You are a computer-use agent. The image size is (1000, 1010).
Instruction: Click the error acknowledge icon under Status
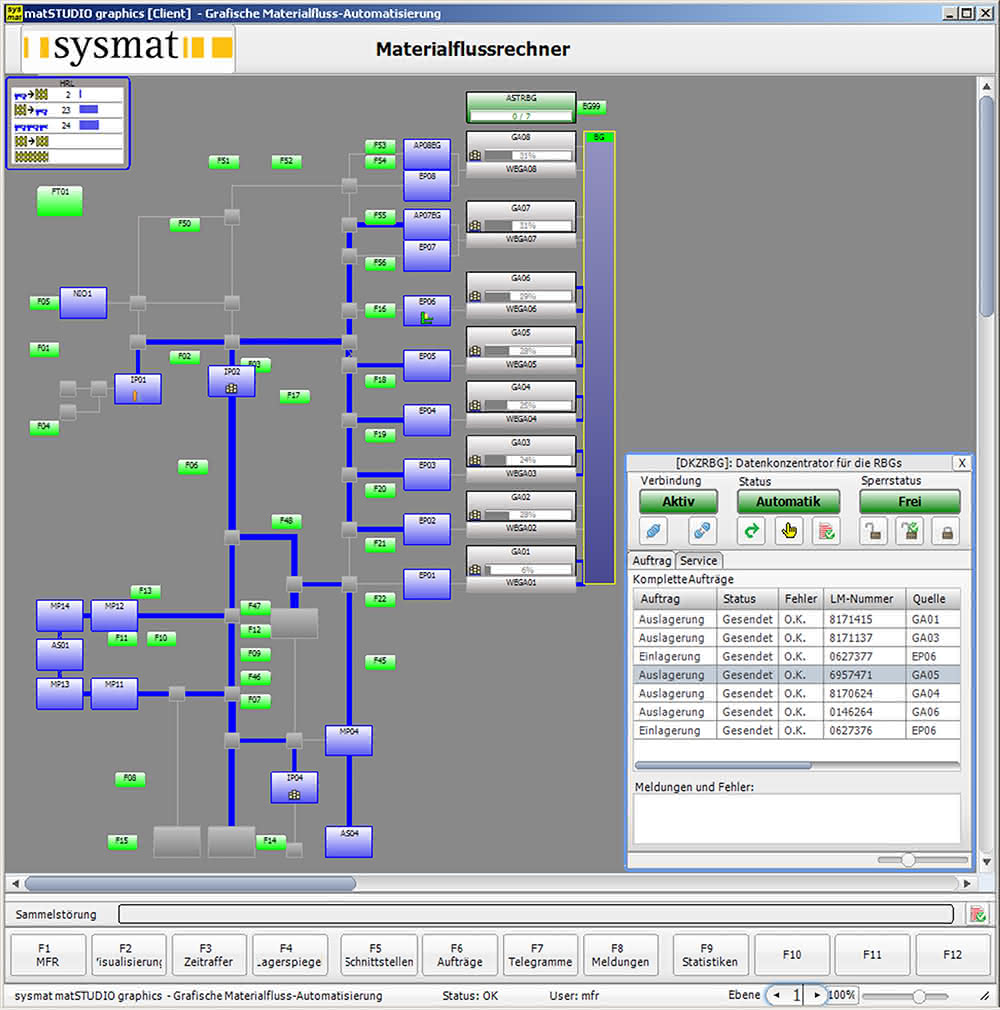pyautogui.click(x=826, y=531)
